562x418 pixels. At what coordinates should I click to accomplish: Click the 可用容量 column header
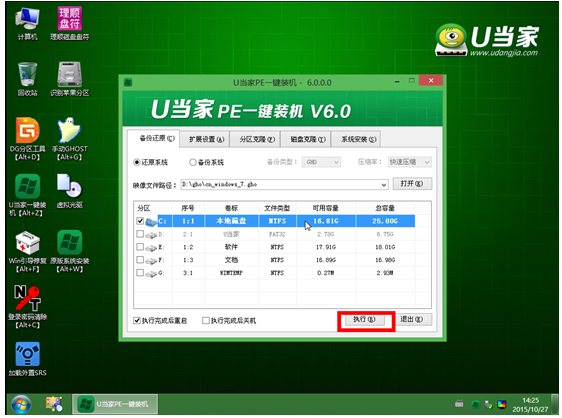click(325, 208)
